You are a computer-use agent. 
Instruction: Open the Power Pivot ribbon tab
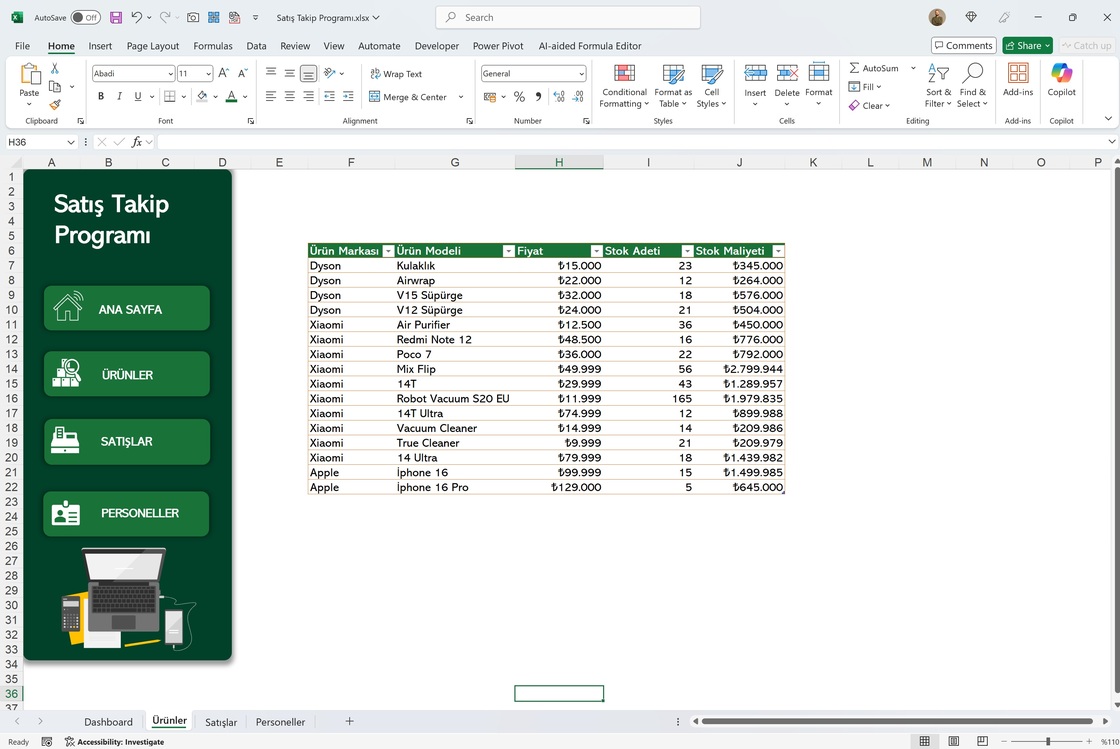tap(498, 46)
